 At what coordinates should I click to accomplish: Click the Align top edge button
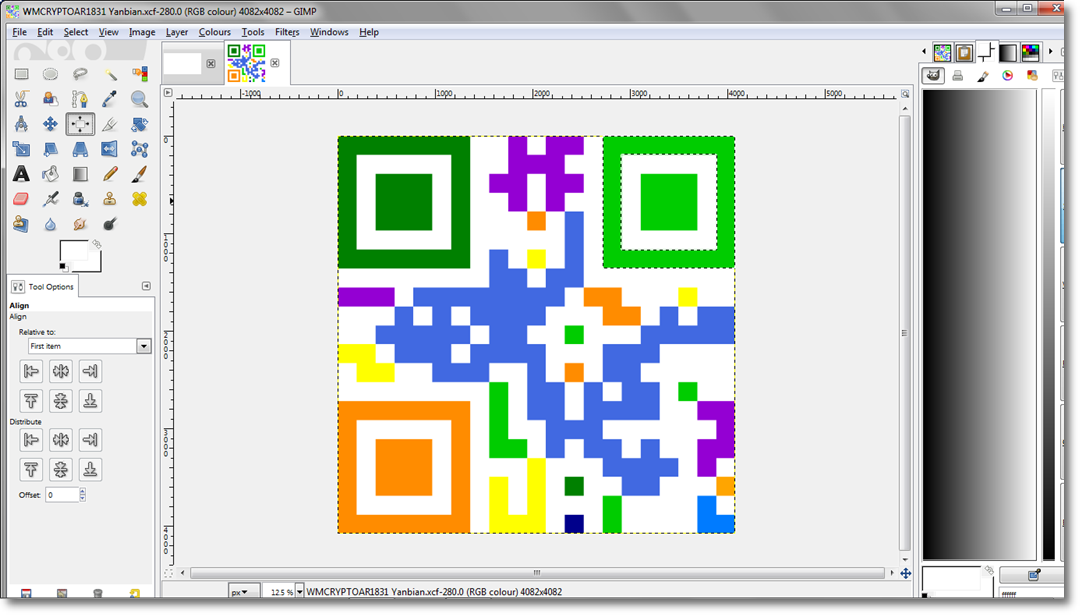pyautogui.click(x=31, y=401)
